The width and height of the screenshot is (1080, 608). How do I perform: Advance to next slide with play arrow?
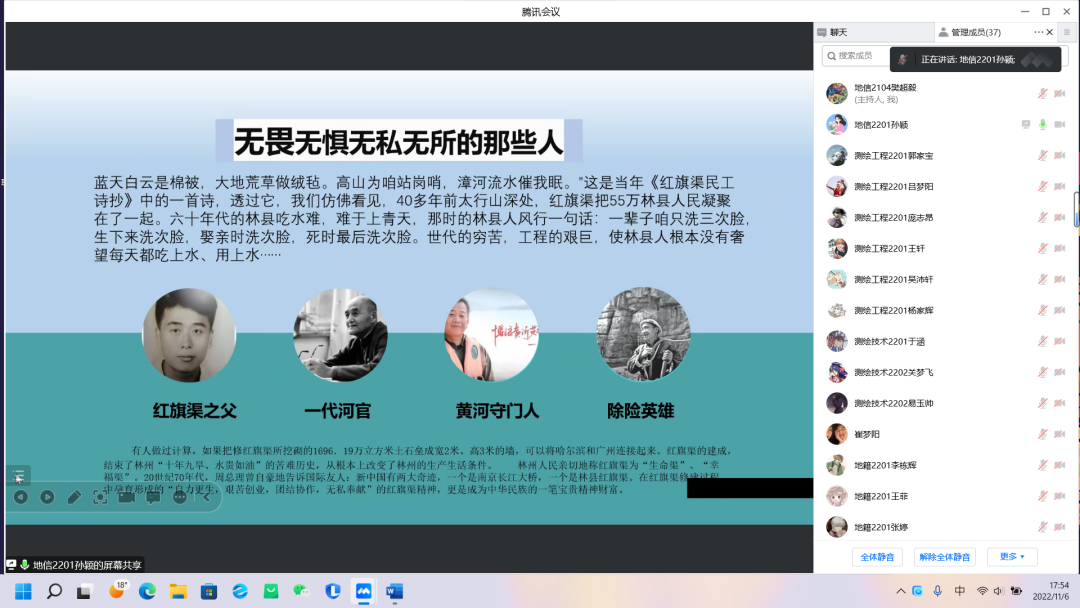tap(47, 497)
